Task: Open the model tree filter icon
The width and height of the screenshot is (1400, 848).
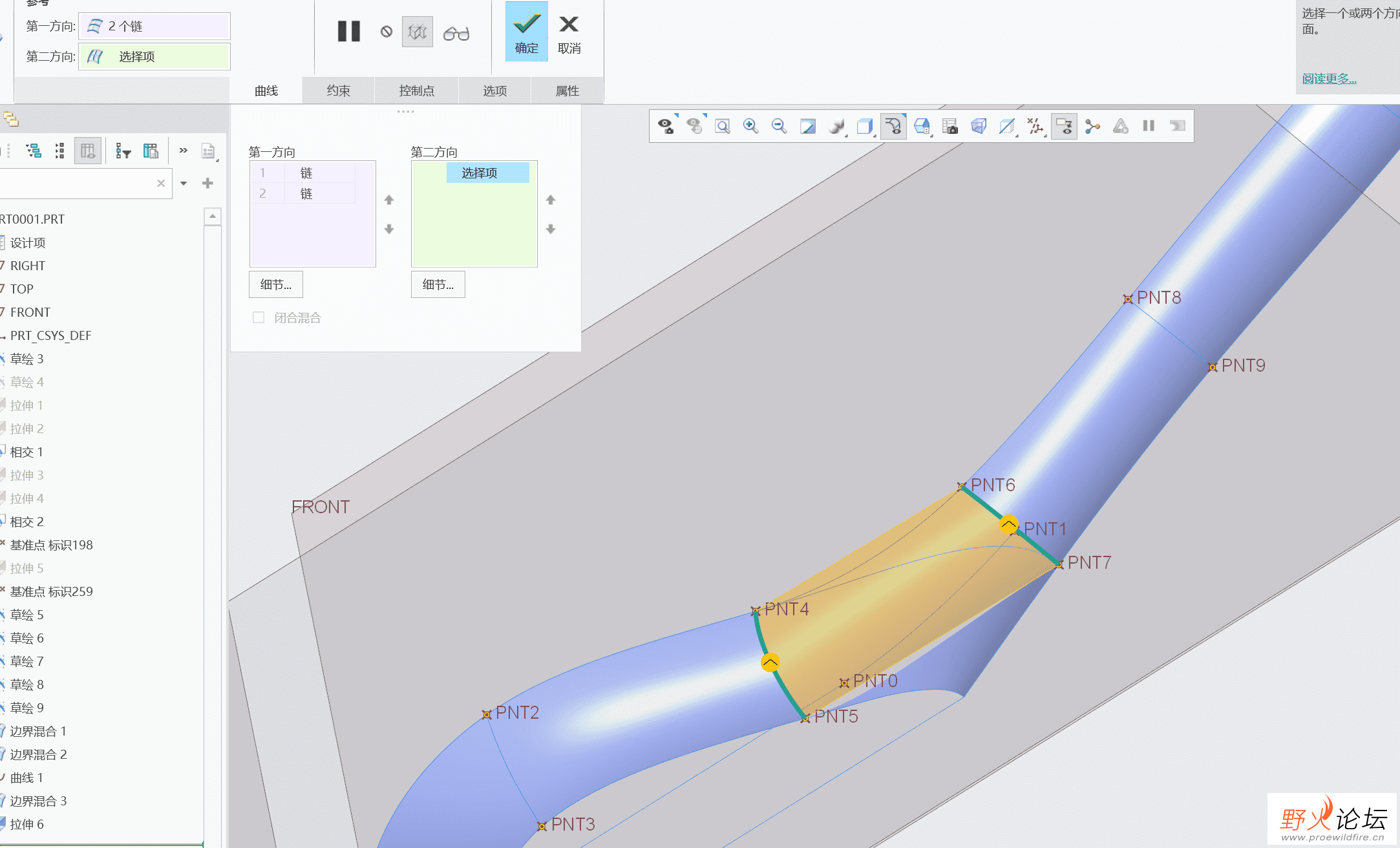Action: pos(123,151)
